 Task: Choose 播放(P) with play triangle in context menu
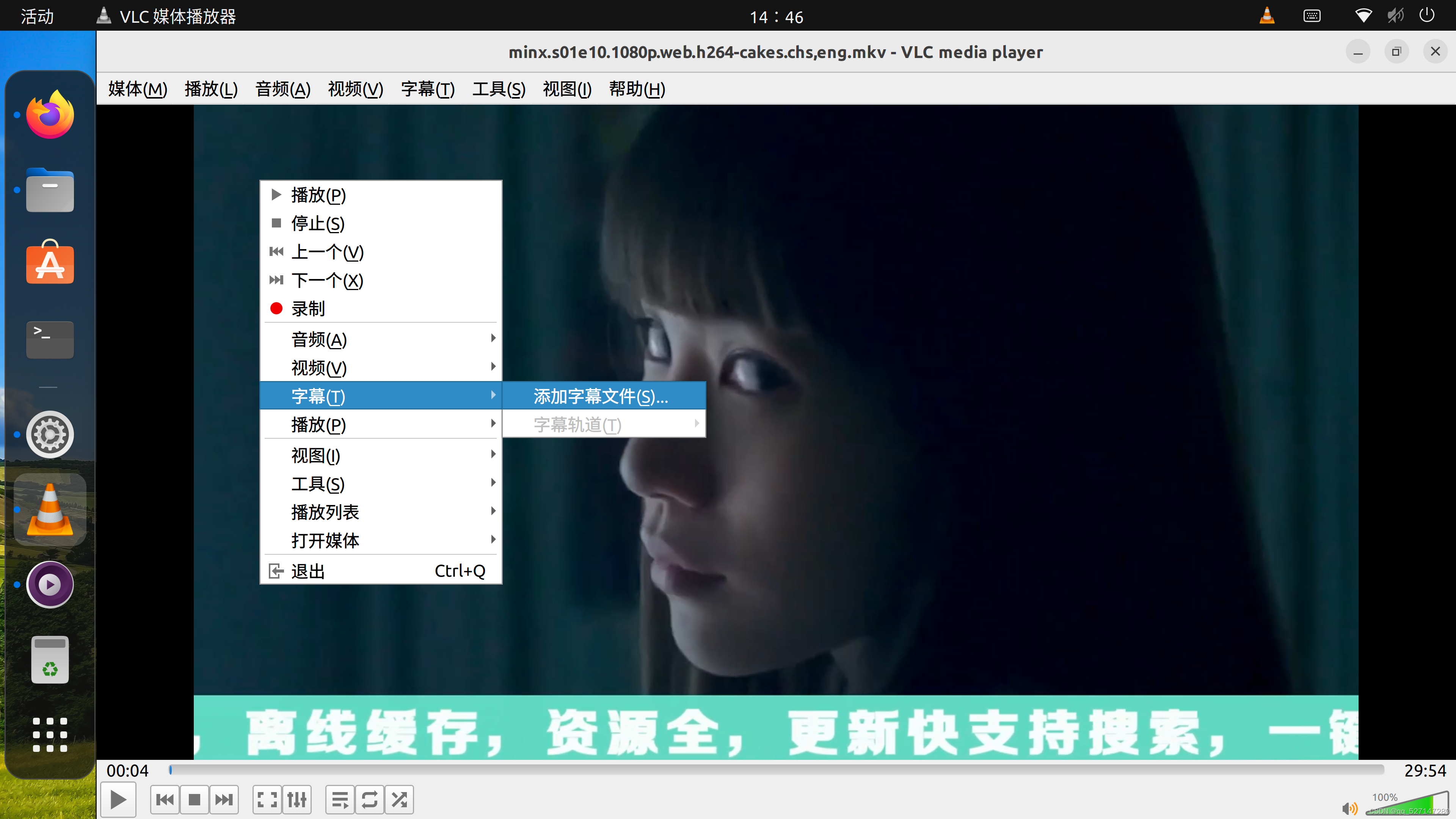click(381, 195)
